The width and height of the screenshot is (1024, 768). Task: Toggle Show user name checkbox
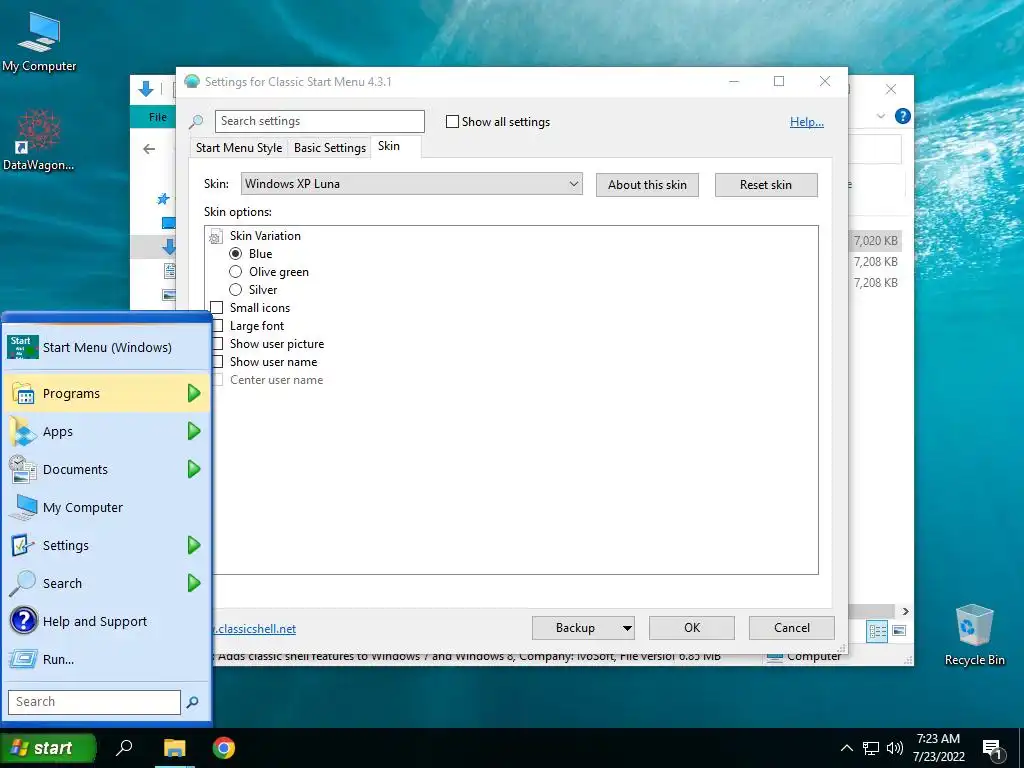click(x=217, y=361)
